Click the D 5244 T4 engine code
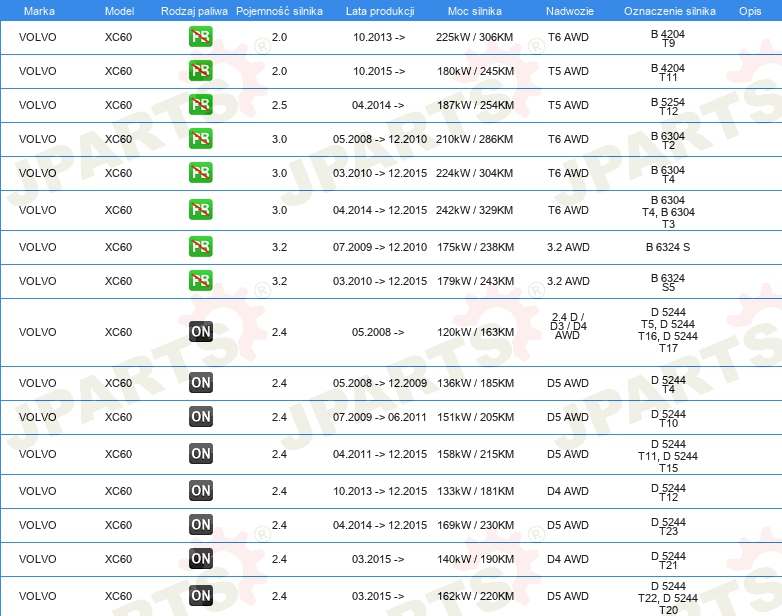 pyautogui.click(x=668, y=385)
